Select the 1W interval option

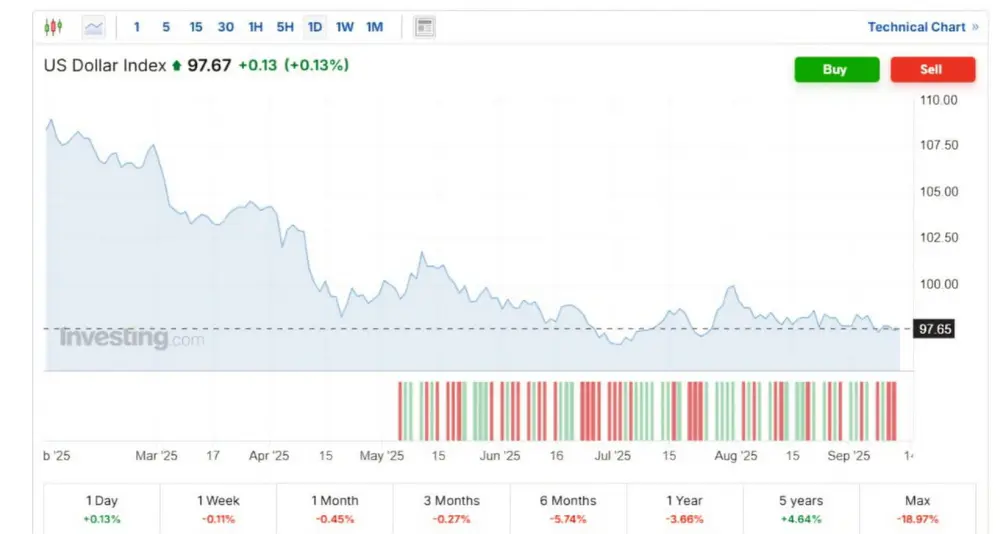(344, 27)
